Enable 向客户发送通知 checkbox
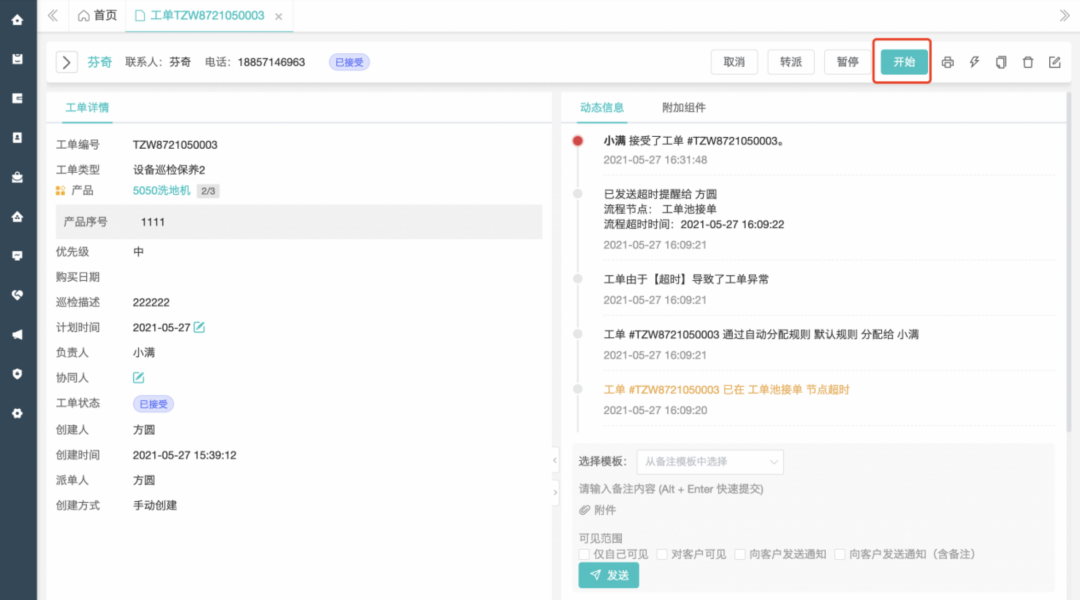The height and width of the screenshot is (600, 1080). click(739, 553)
